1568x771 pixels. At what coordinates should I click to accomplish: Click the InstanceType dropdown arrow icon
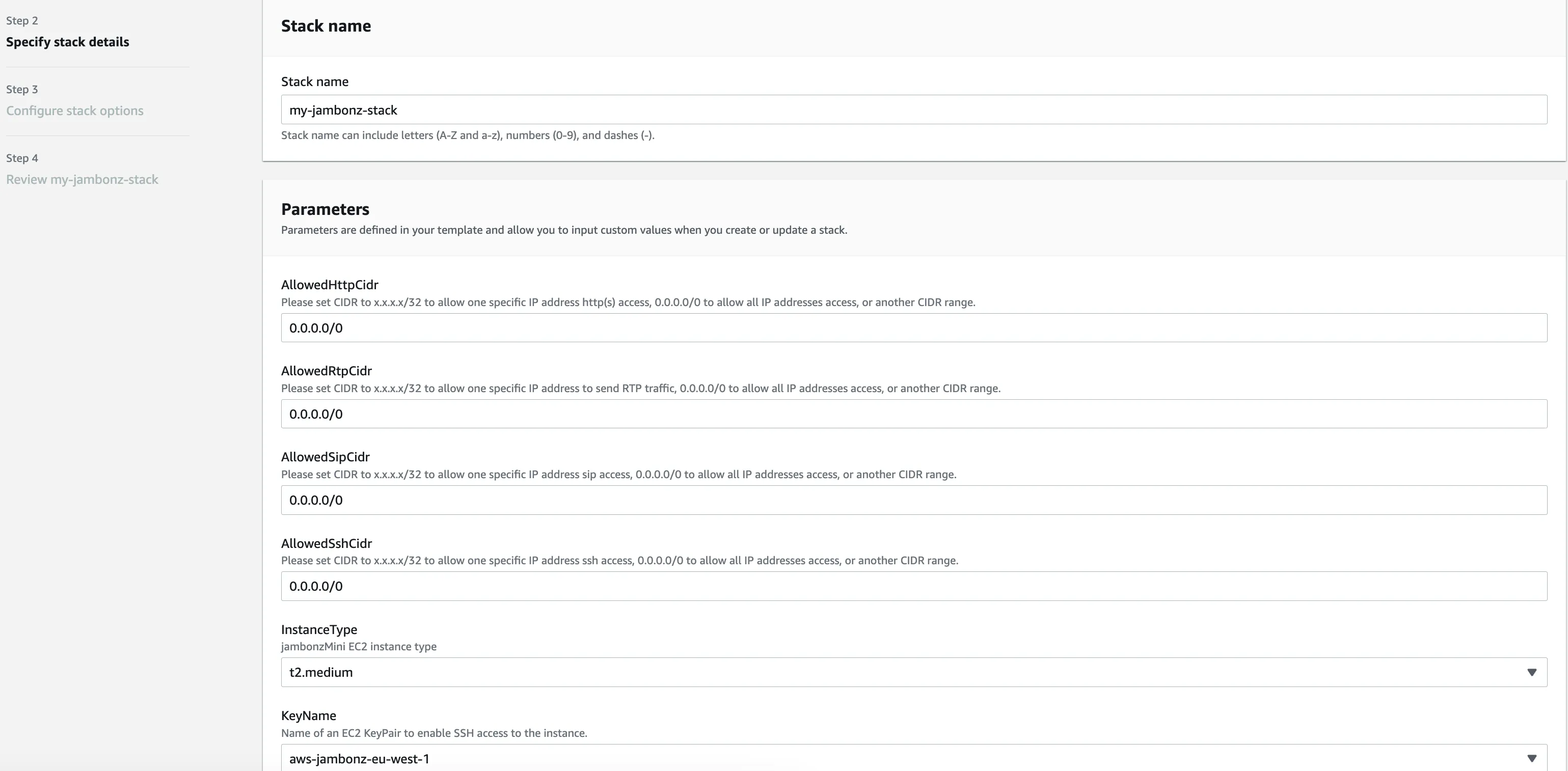click(1531, 672)
